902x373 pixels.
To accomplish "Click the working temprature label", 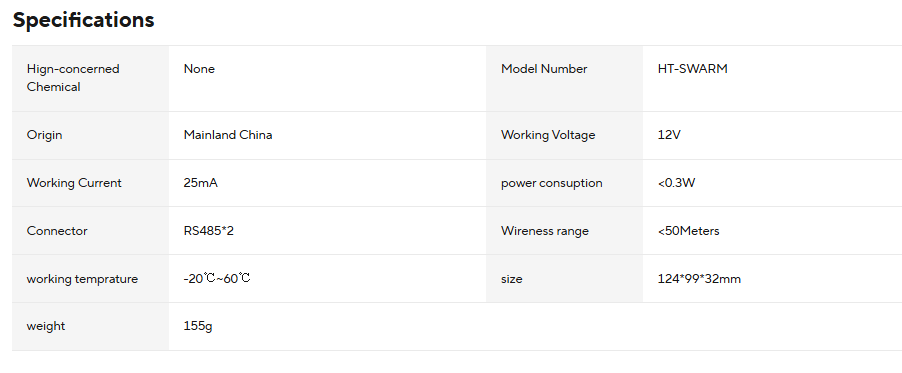I will 82,279.
